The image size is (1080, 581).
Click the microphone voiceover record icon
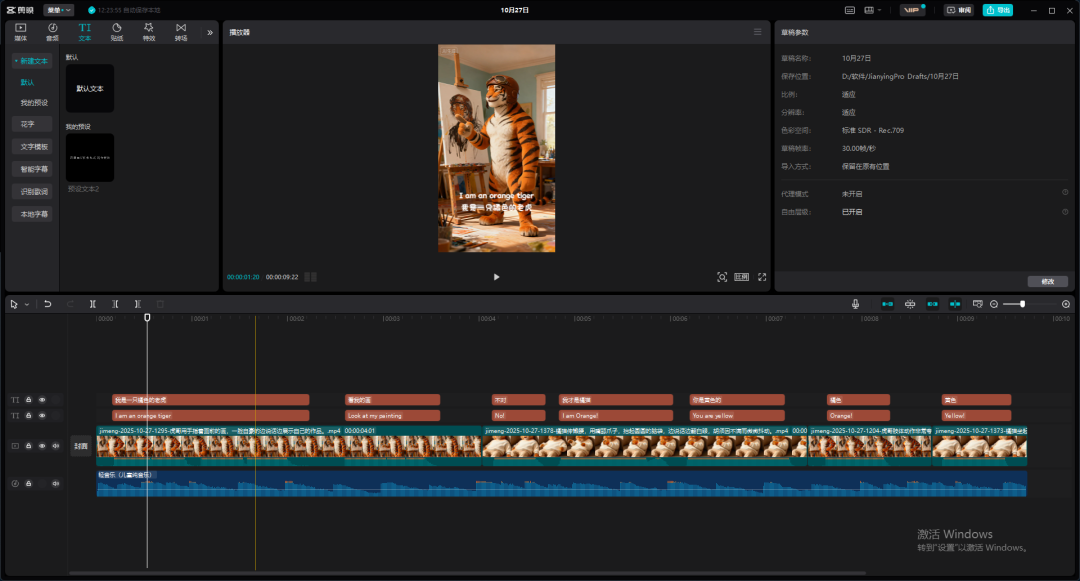(855, 304)
